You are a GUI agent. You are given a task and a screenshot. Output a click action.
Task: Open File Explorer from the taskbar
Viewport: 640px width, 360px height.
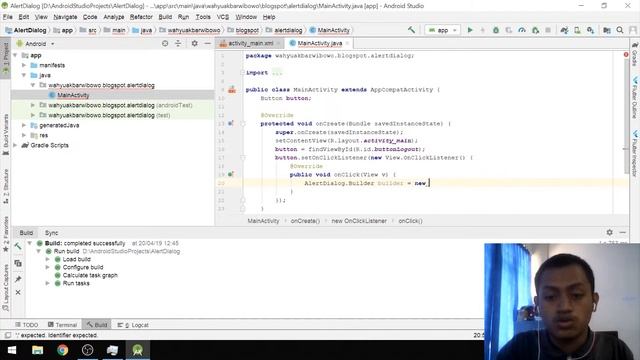(38, 350)
